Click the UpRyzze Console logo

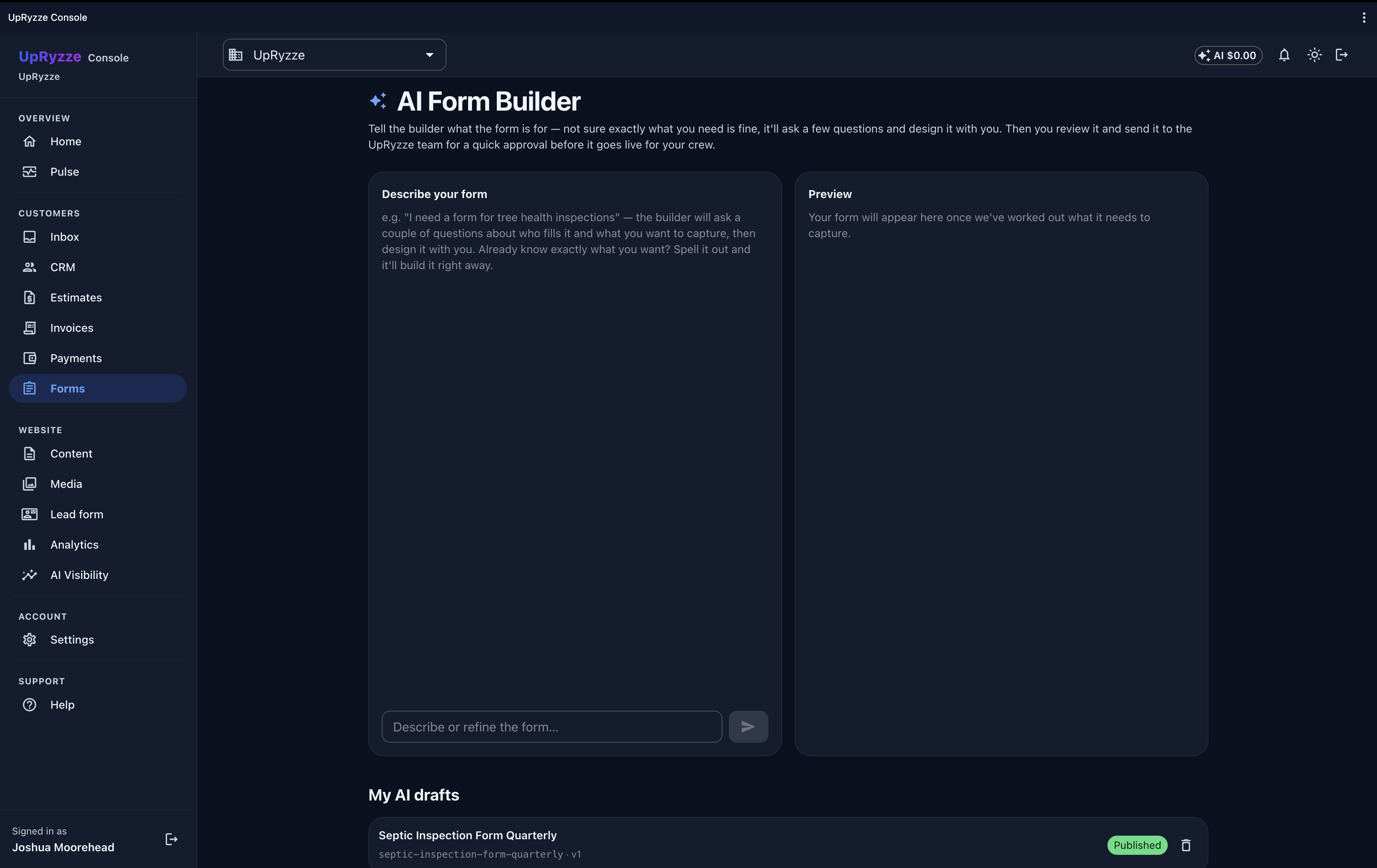click(73, 57)
